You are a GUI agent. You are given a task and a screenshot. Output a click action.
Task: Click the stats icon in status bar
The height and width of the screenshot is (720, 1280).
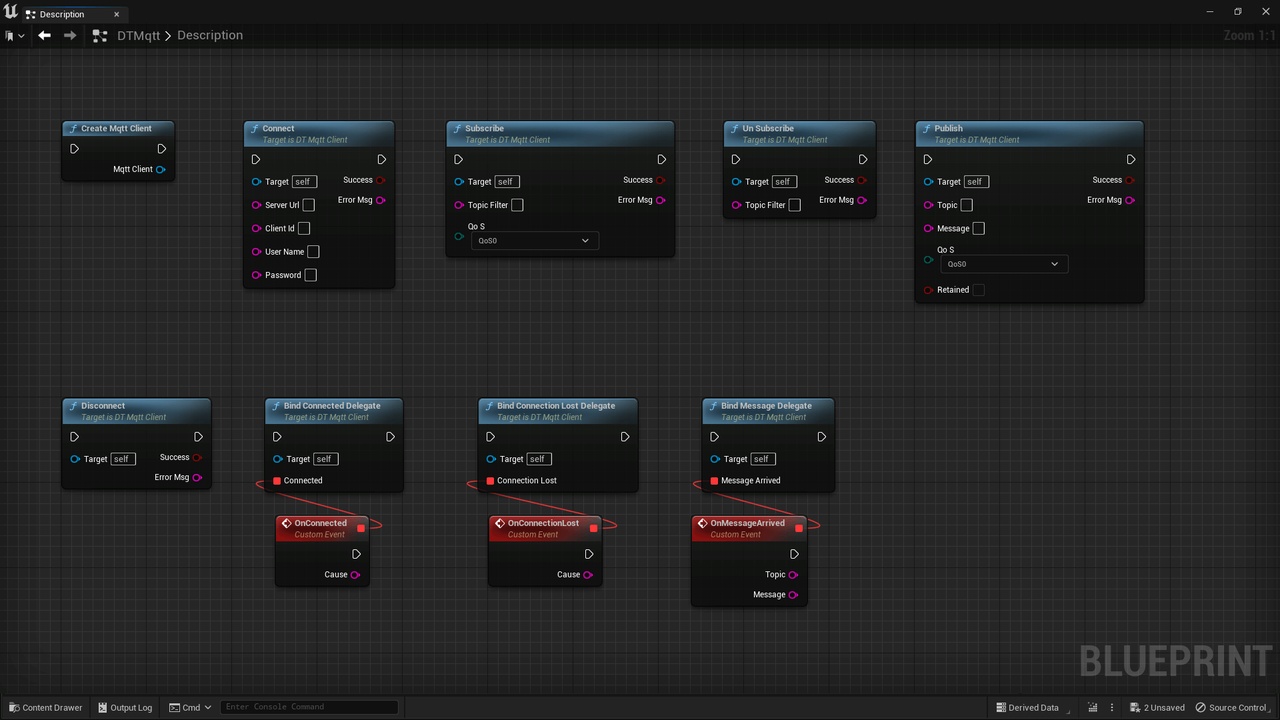click(1092, 707)
